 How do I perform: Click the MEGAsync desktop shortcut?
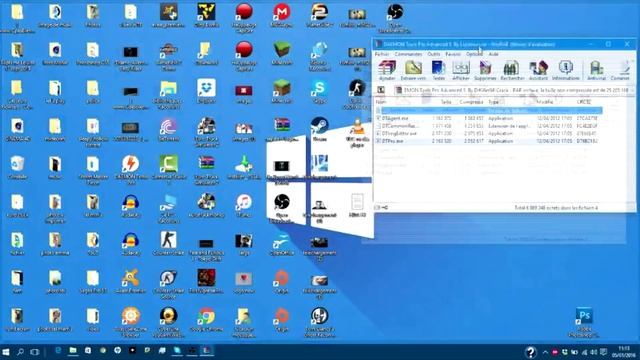click(281, 16)
